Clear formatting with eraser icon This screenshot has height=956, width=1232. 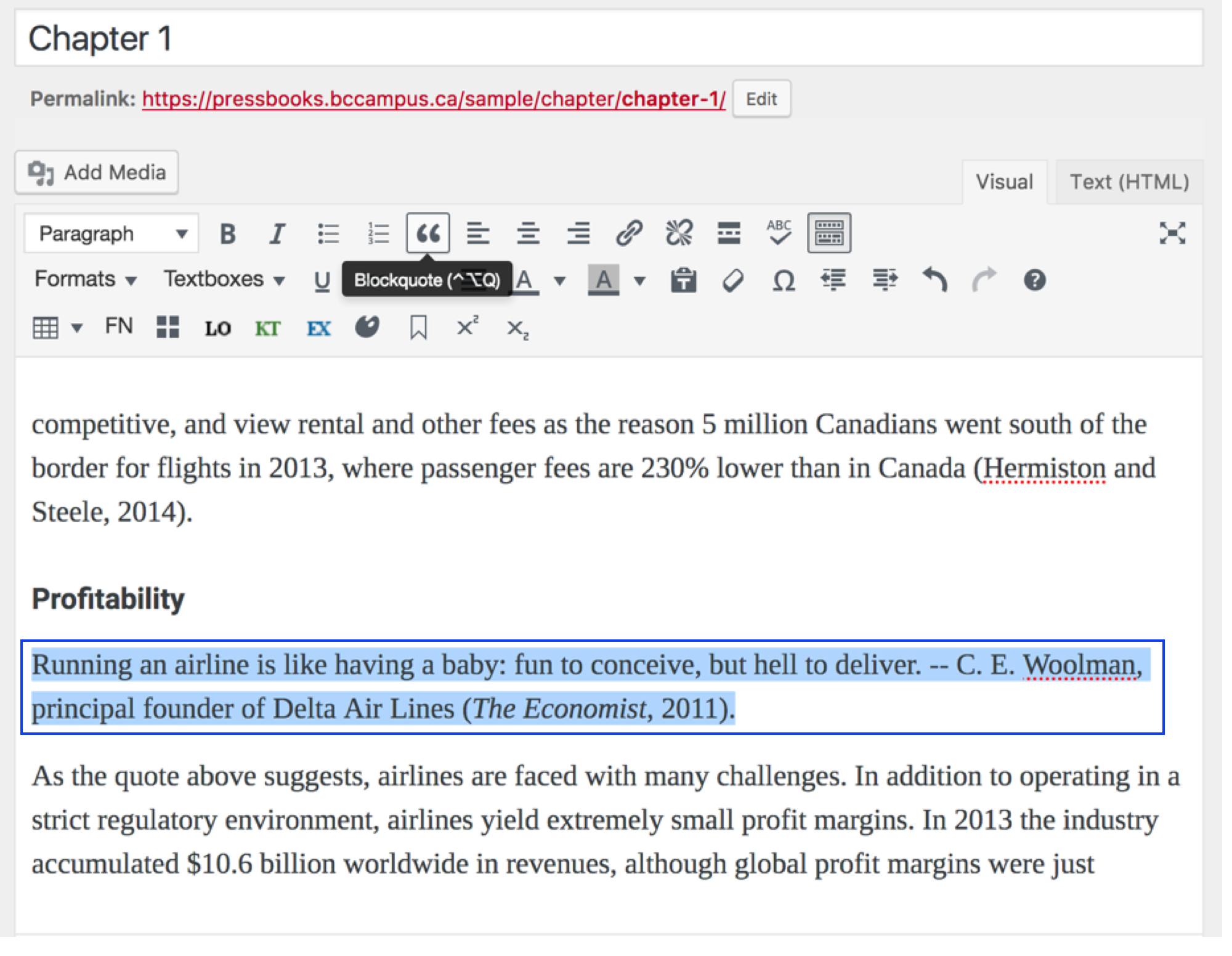click(x=733, y=281)
